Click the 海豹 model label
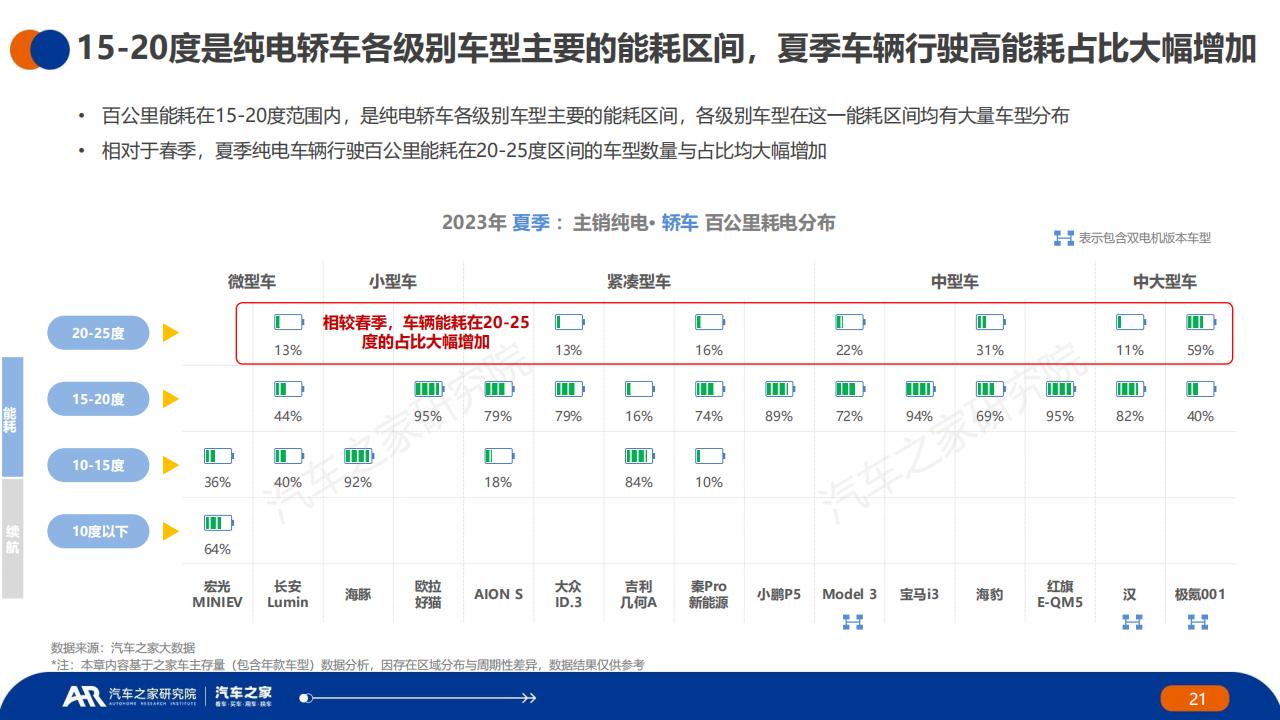This screenshot has width=1280, height=720. (990, 594)
